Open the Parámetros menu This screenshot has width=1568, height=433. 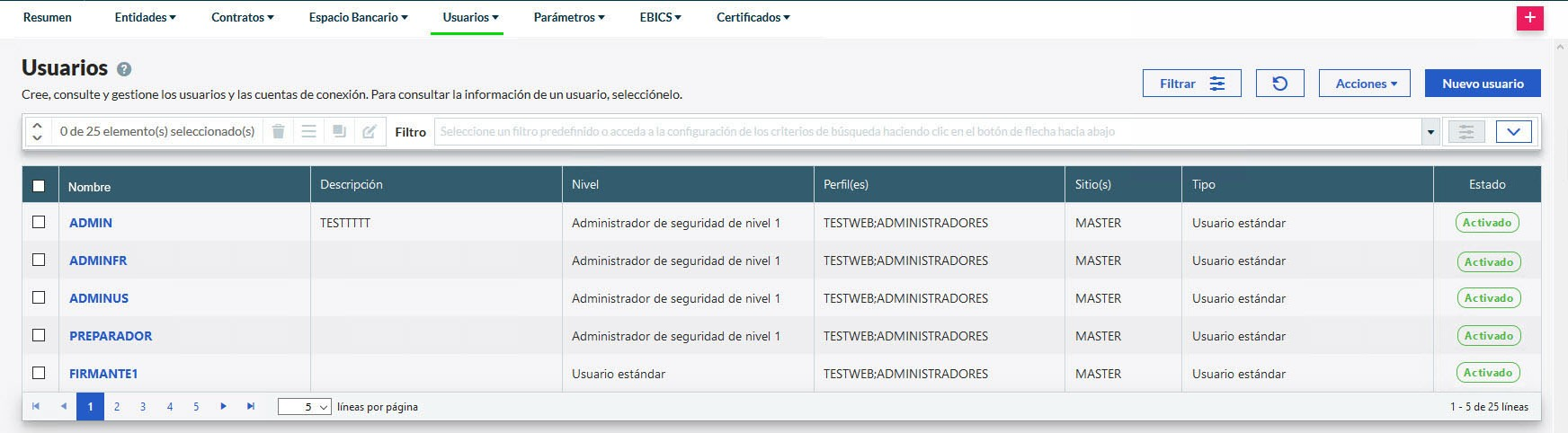coord(568,17)
